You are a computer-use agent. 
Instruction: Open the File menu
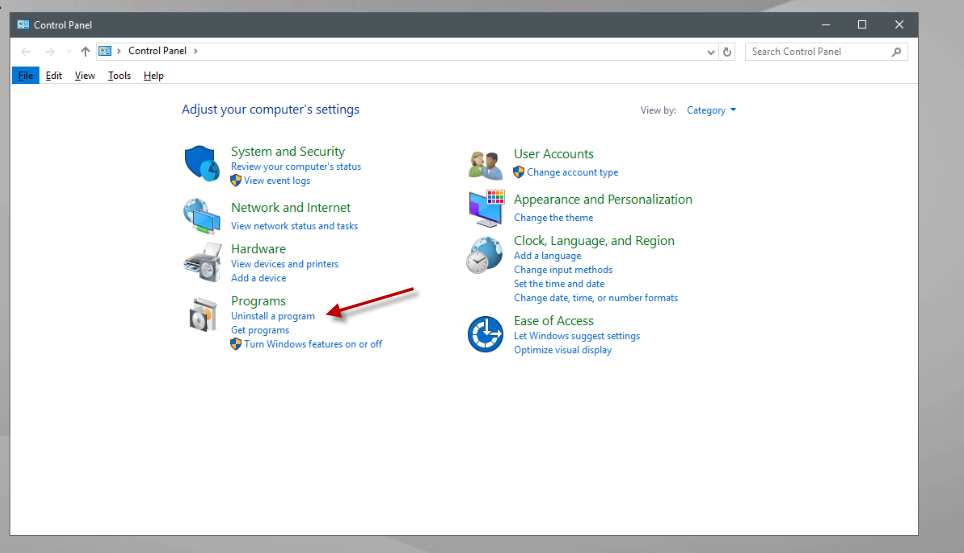26,76
